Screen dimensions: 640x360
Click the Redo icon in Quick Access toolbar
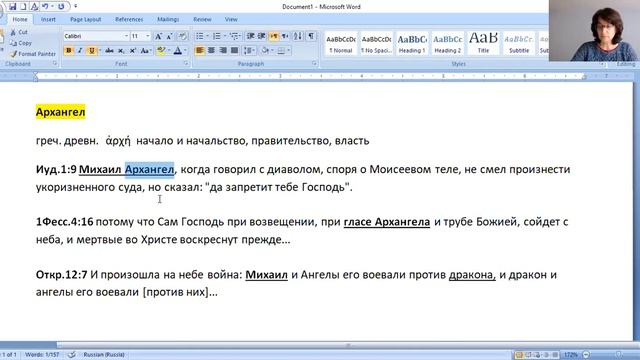tap(61, 7)
